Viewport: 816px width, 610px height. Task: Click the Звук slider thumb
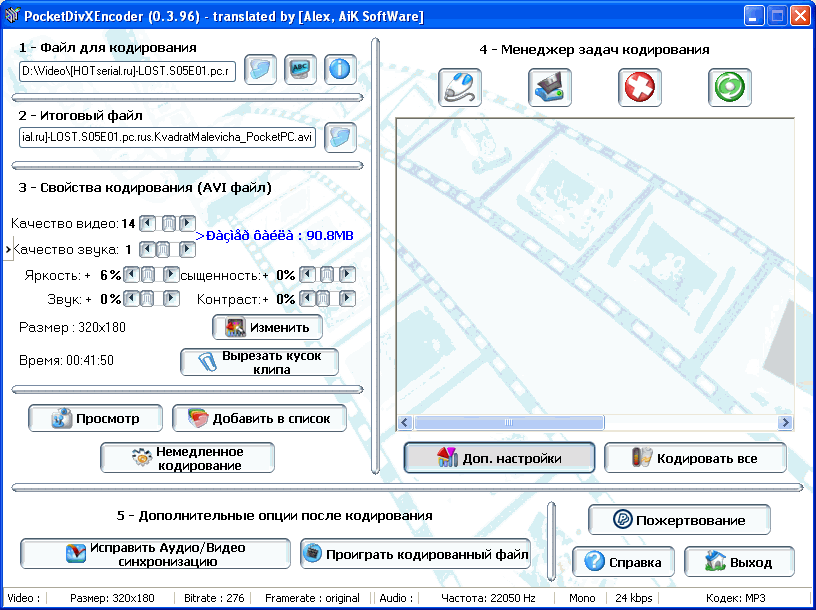coord(146,299)
